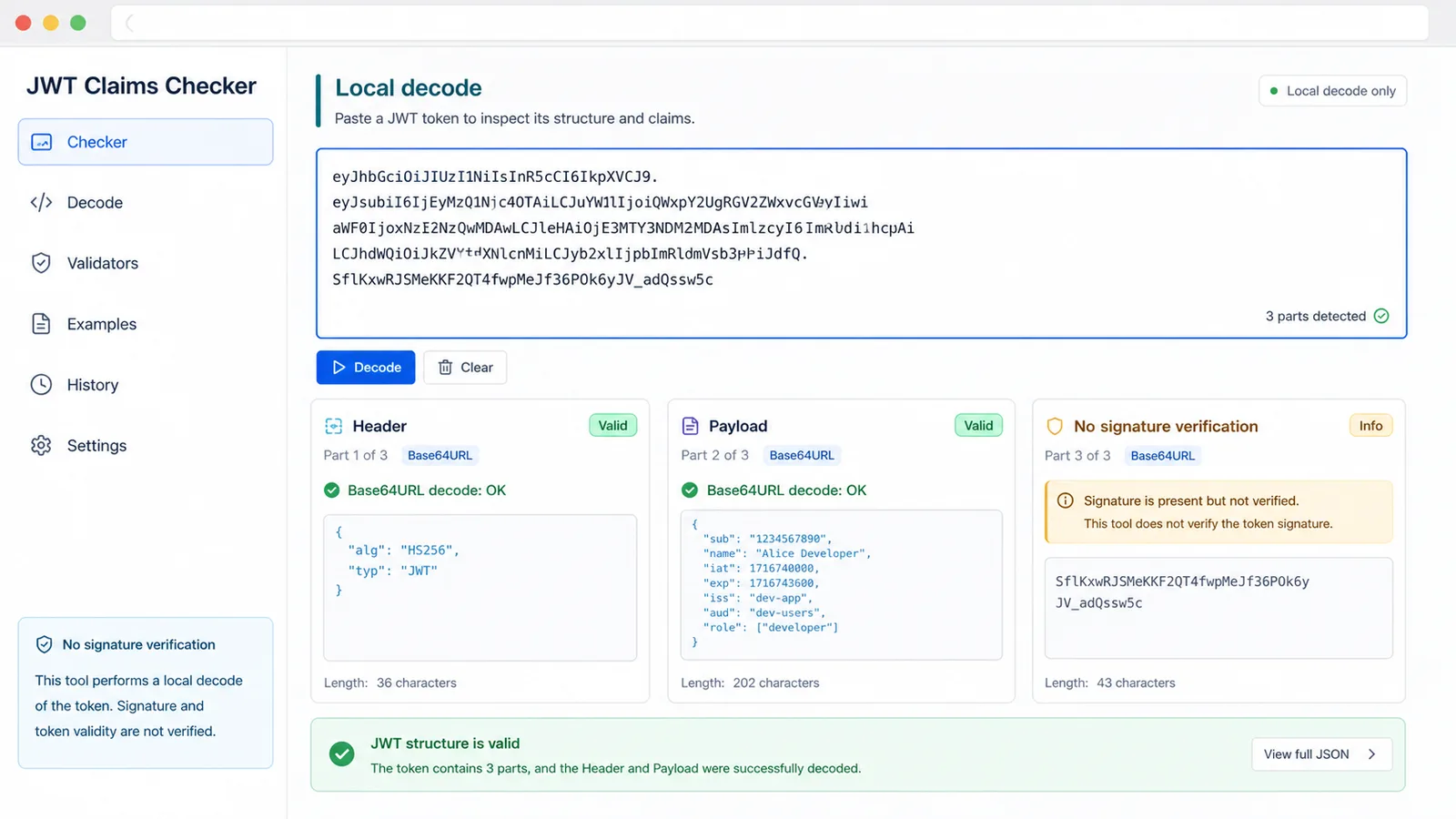The width and height of the screenshot is (1456, 819).
Task: Click the JWT Claims Checker title
Action: point(141,86)
